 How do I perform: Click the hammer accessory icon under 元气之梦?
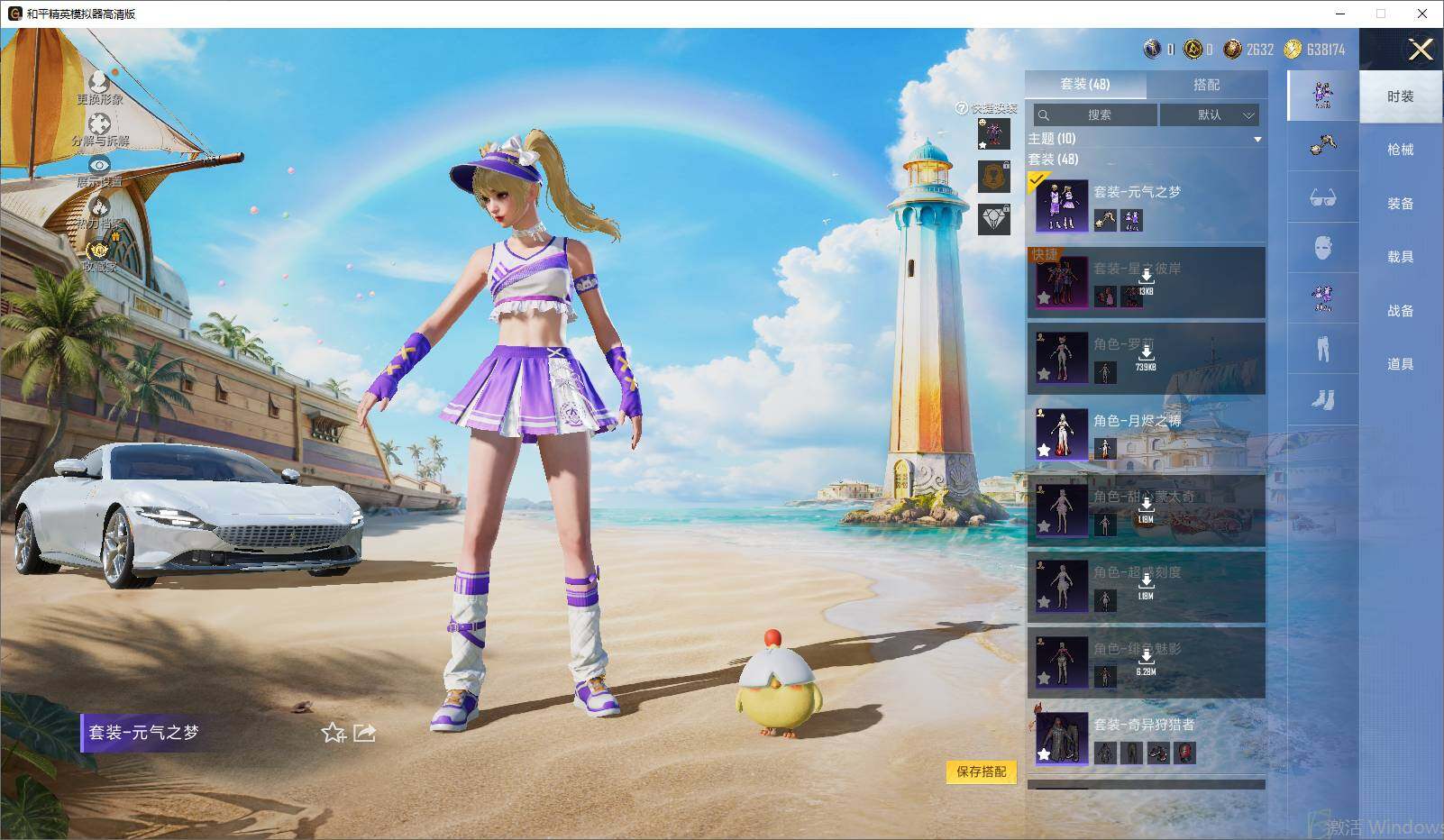[1105, 220]
